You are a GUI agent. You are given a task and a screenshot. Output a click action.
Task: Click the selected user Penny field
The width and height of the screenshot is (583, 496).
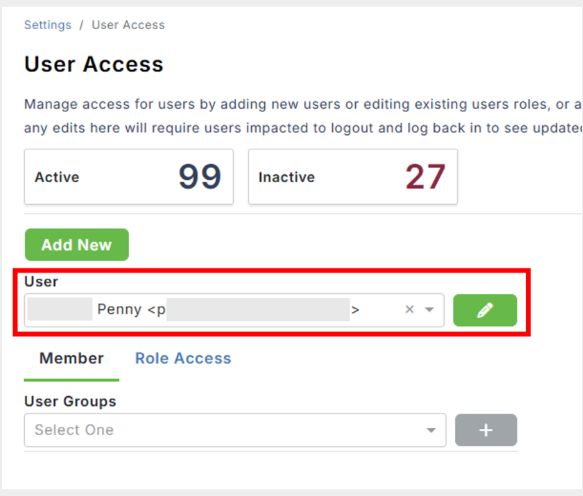(234, 310)
